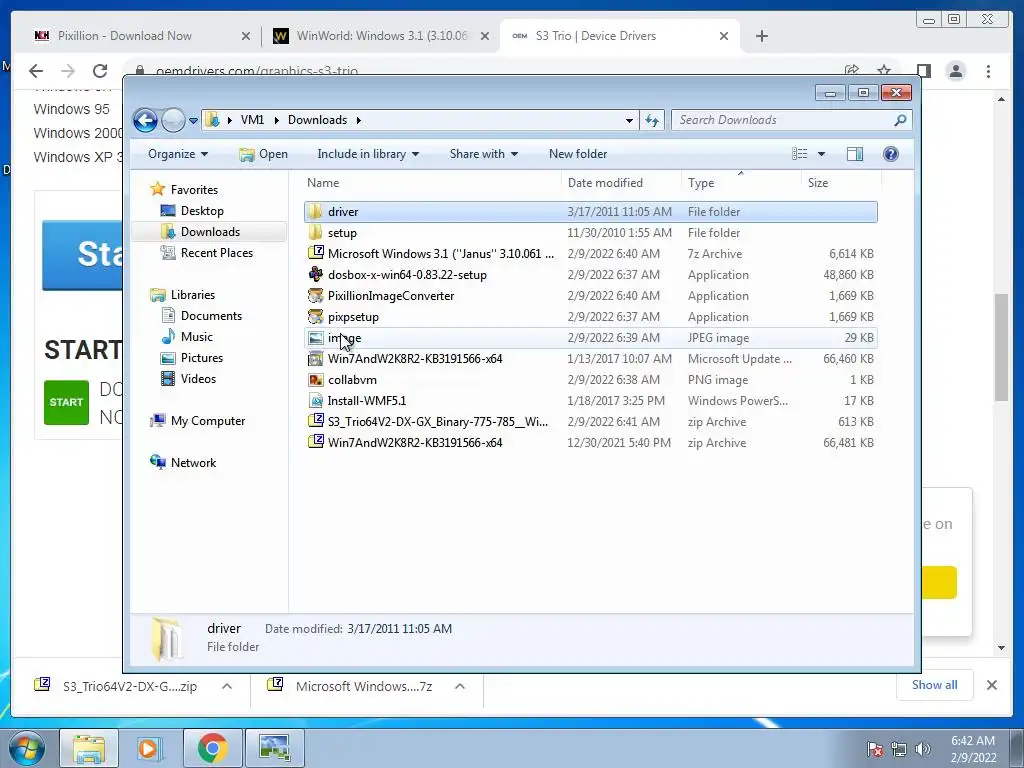Open Recent Places in navigation pane
1024x768 pixels.
pyautogui.click(x=217, y=253)
